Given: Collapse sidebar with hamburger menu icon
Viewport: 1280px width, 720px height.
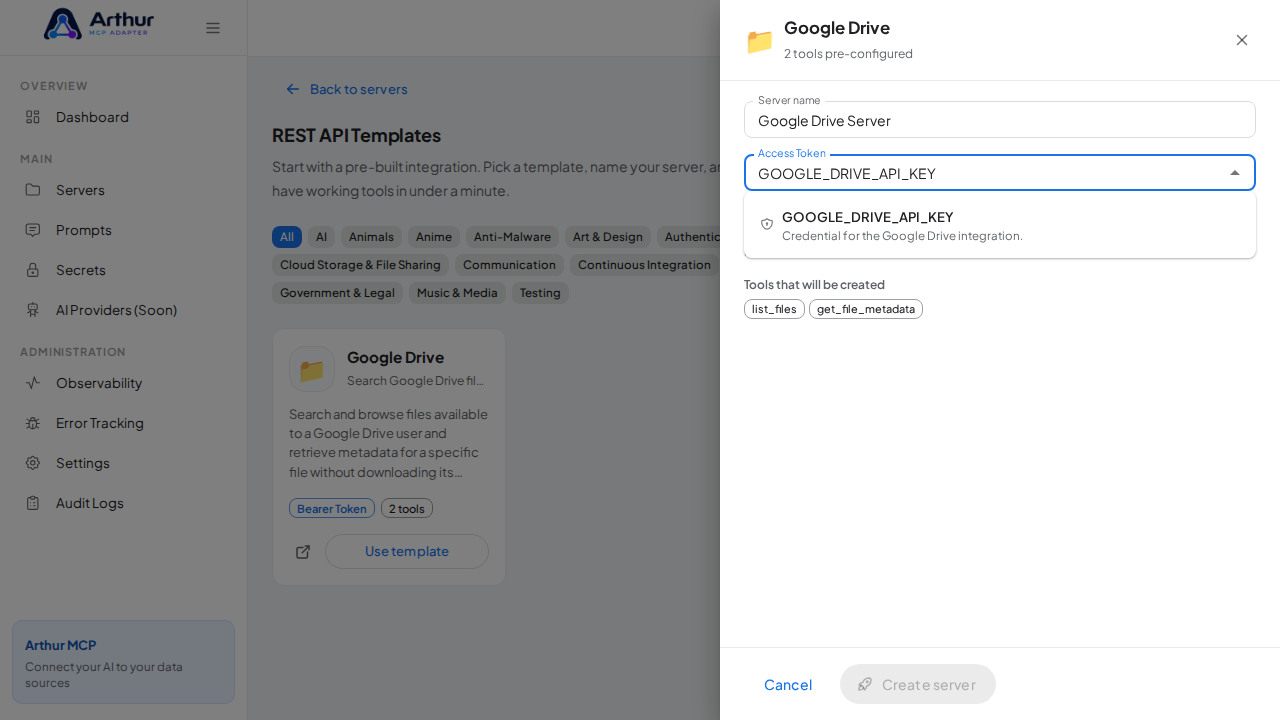Looking at the screenshot, I should [x=213, y=28].
